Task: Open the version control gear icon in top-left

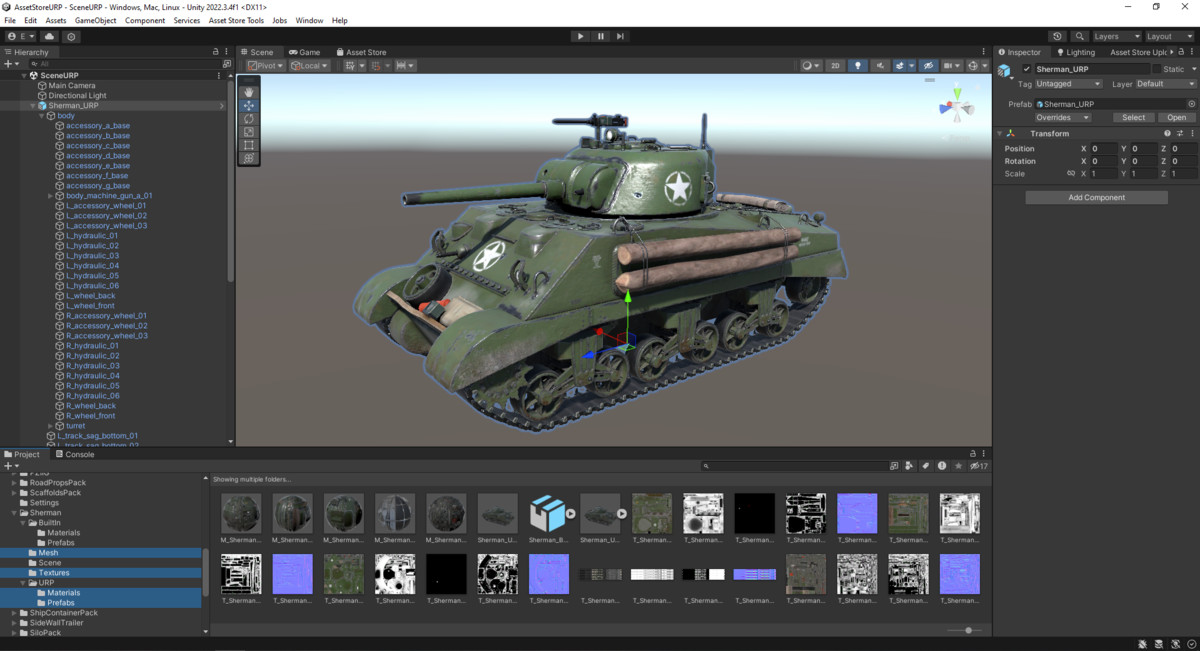Action: click(x=71, y=36)
